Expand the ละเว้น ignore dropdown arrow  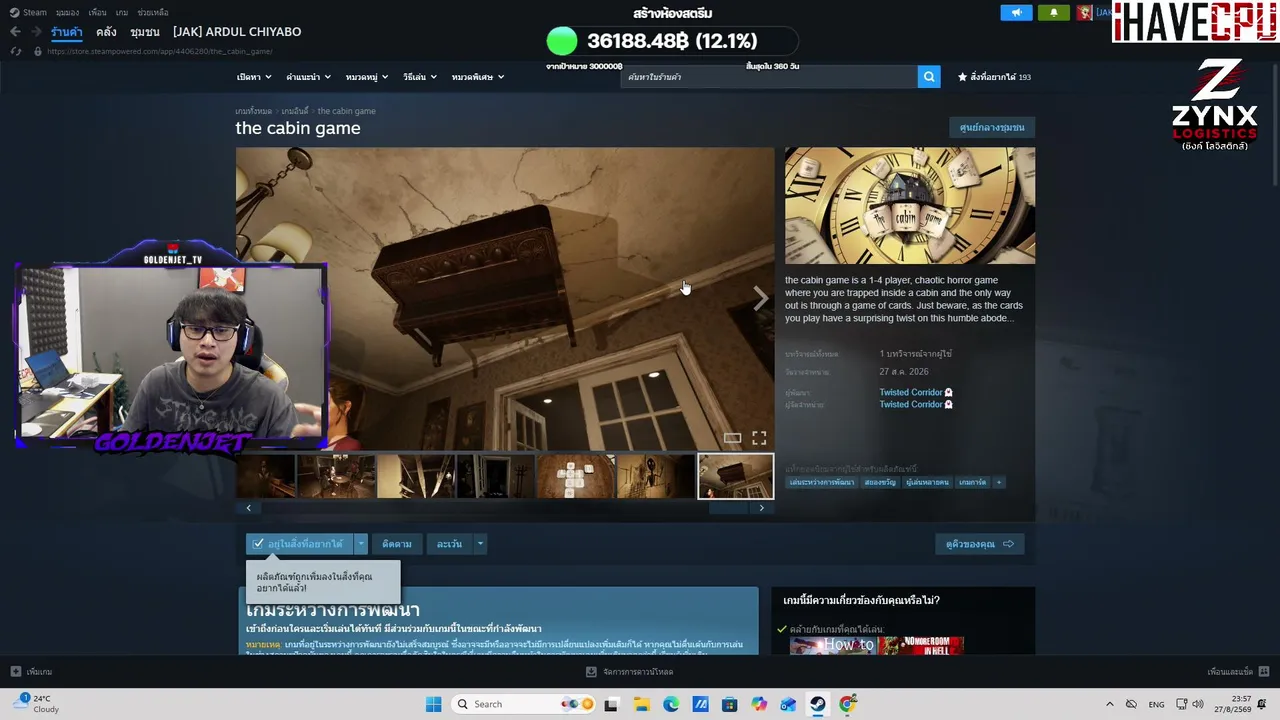(480, 544)
